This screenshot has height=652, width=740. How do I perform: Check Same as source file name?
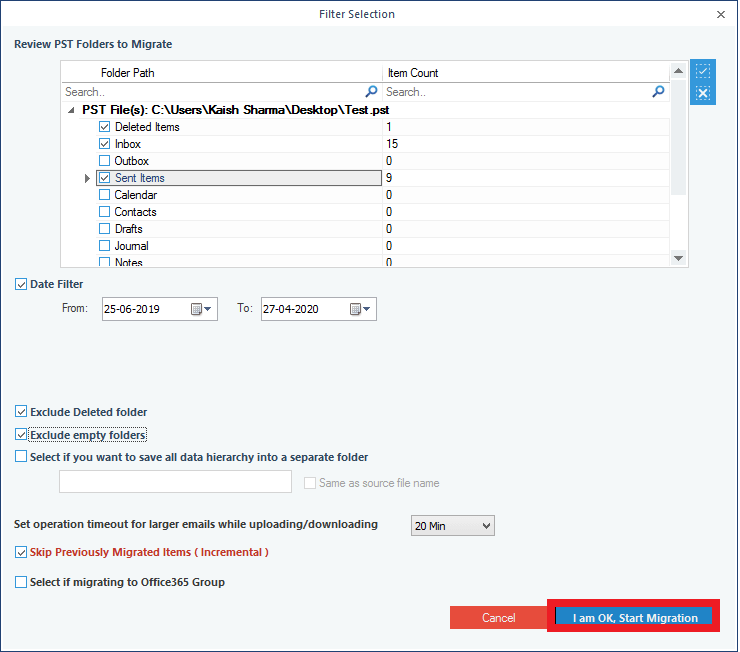click(310, 483)
